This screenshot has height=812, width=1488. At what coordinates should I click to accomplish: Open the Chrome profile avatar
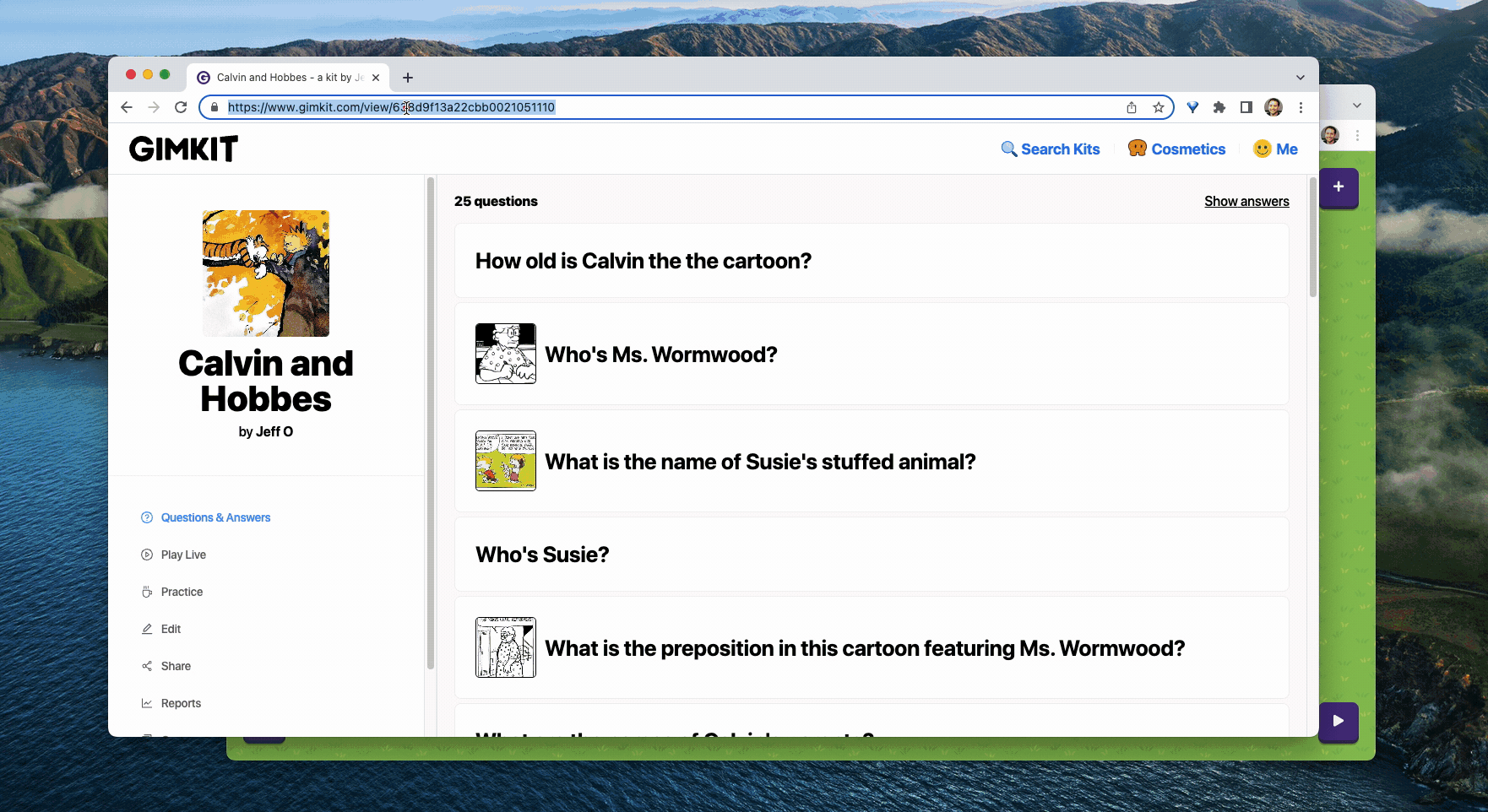coord(1273,107)
